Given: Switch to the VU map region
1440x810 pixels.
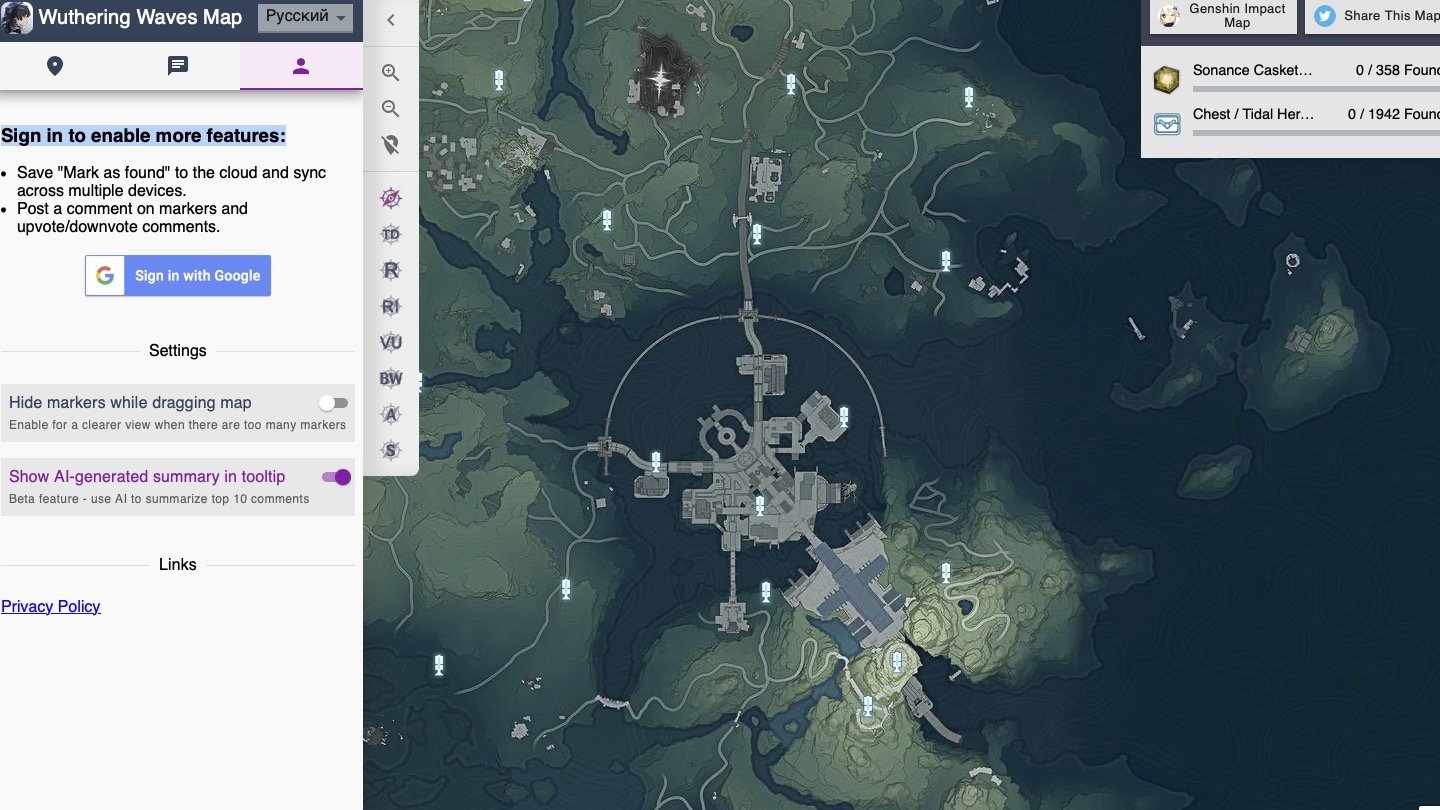Looking at the screenshot, I should [x=391, y=342].
